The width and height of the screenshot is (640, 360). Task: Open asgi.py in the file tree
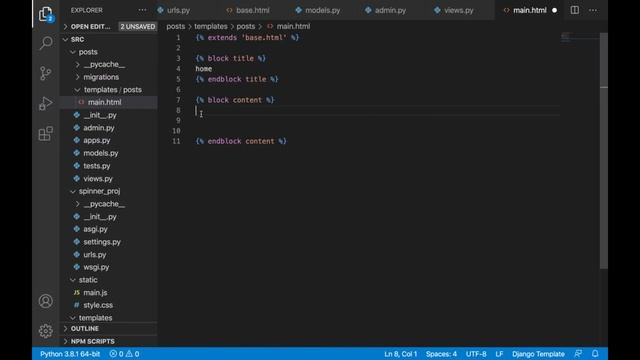95,229
